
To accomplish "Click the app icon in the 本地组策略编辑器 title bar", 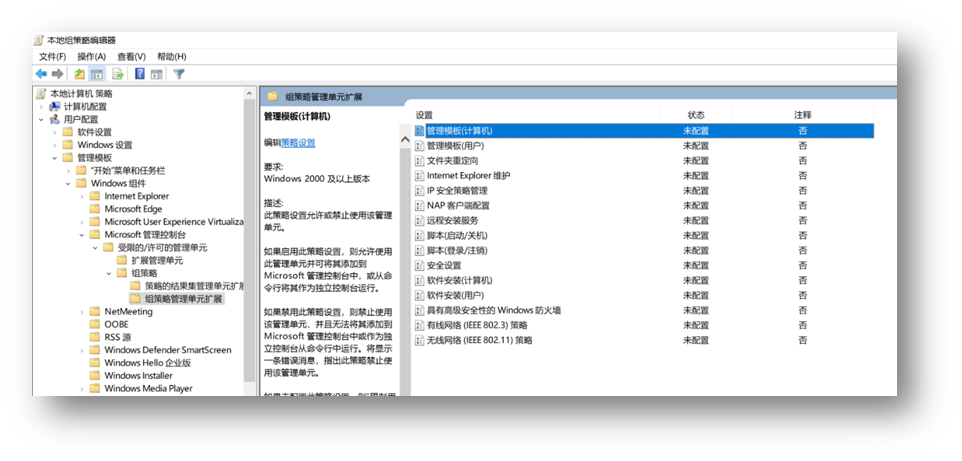I will coord(39,41).
